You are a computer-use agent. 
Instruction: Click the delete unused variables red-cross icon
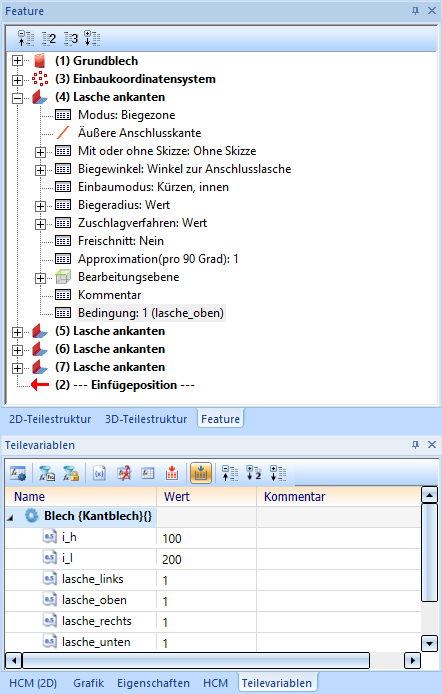(124, 474)
